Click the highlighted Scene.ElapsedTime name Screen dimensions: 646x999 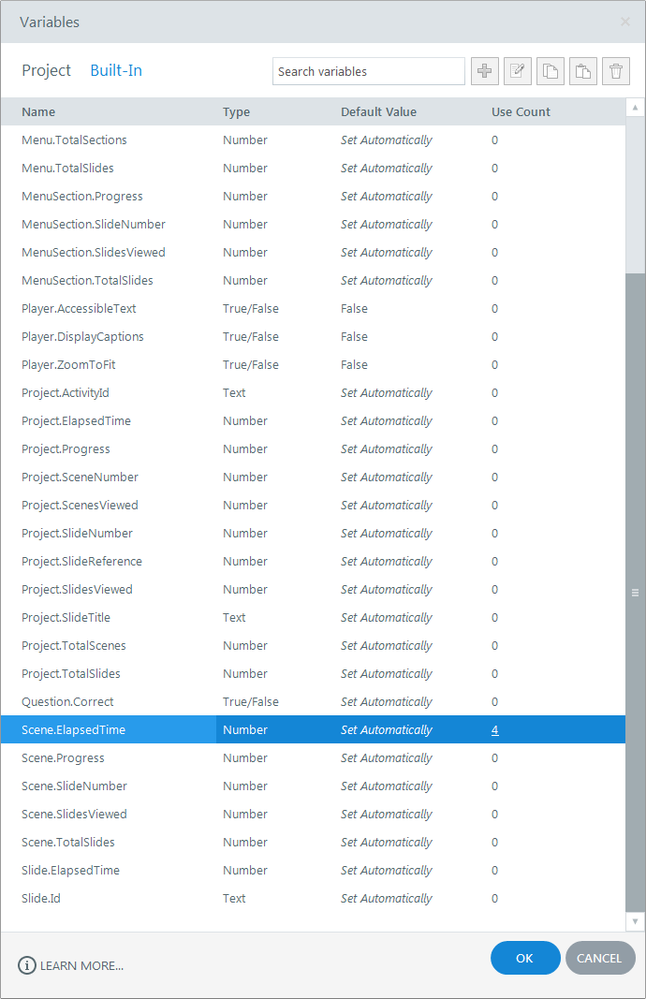point(73,730)
